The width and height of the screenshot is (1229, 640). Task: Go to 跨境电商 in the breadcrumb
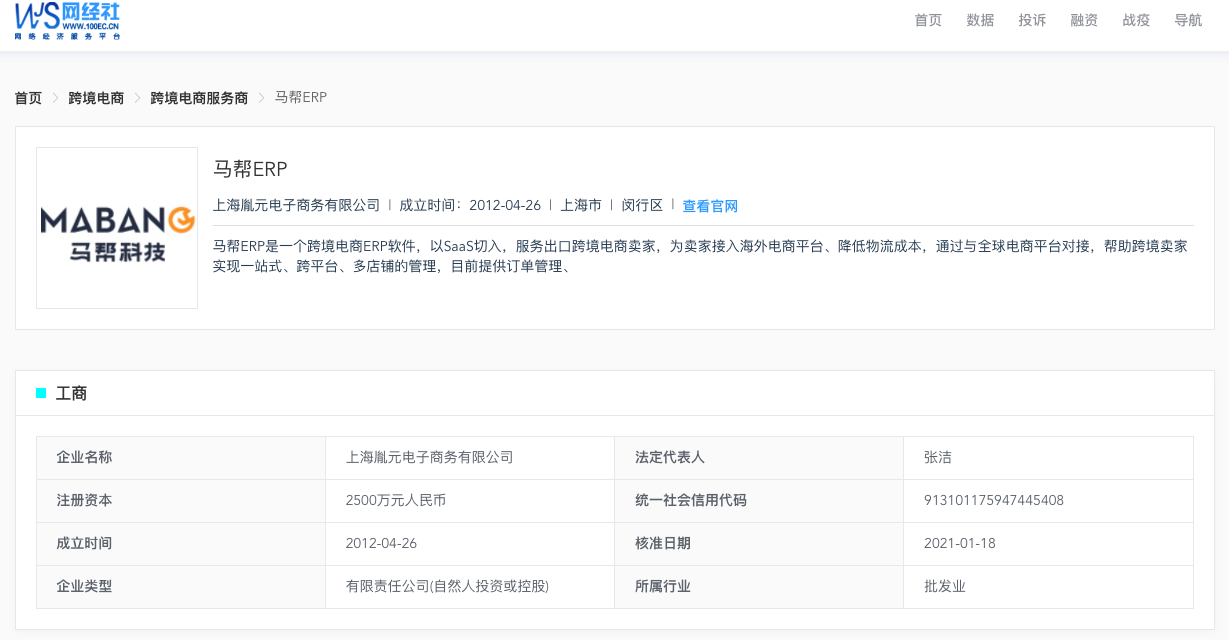click(x=96, y=98)
